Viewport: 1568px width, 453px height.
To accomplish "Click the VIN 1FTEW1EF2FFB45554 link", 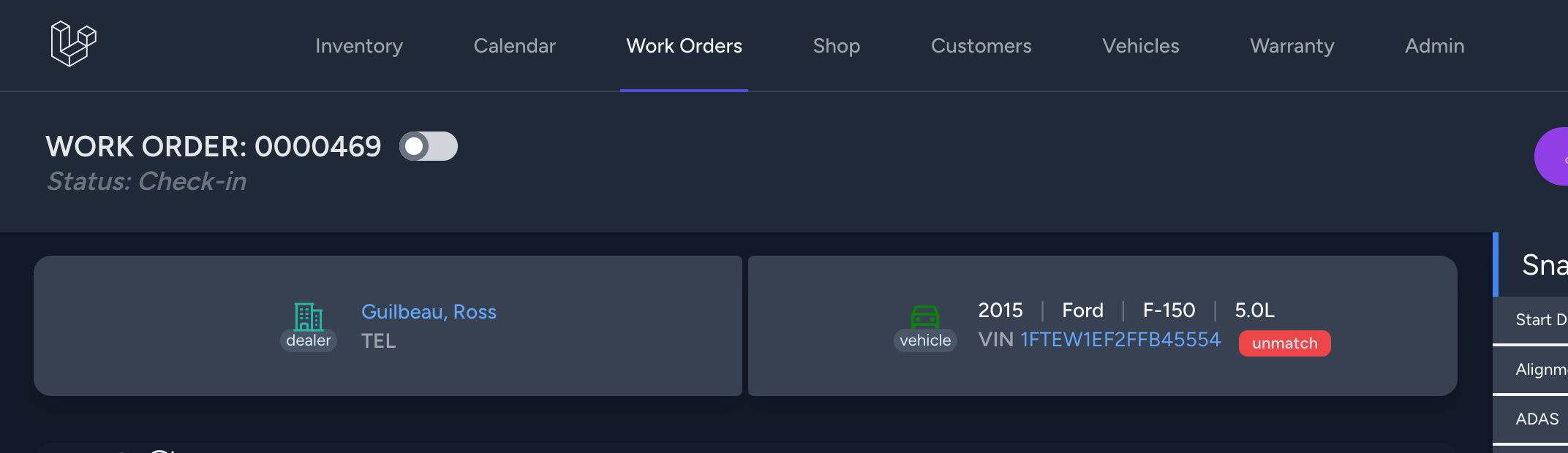I will tap(1120, 340).
